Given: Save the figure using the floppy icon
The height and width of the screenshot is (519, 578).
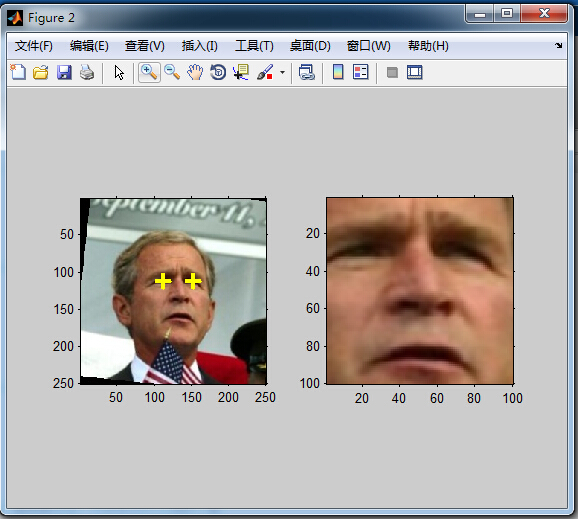Looking at the screenshot, I should 64,72.
